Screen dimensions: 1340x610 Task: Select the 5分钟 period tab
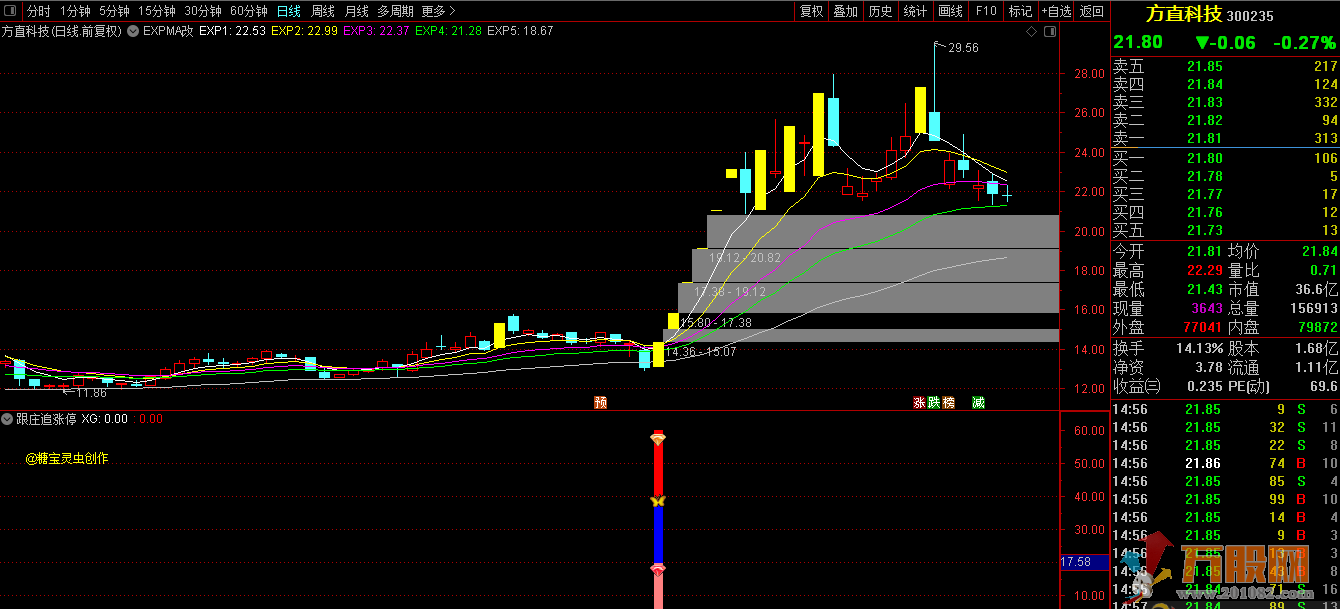click(x=114, y=11)
